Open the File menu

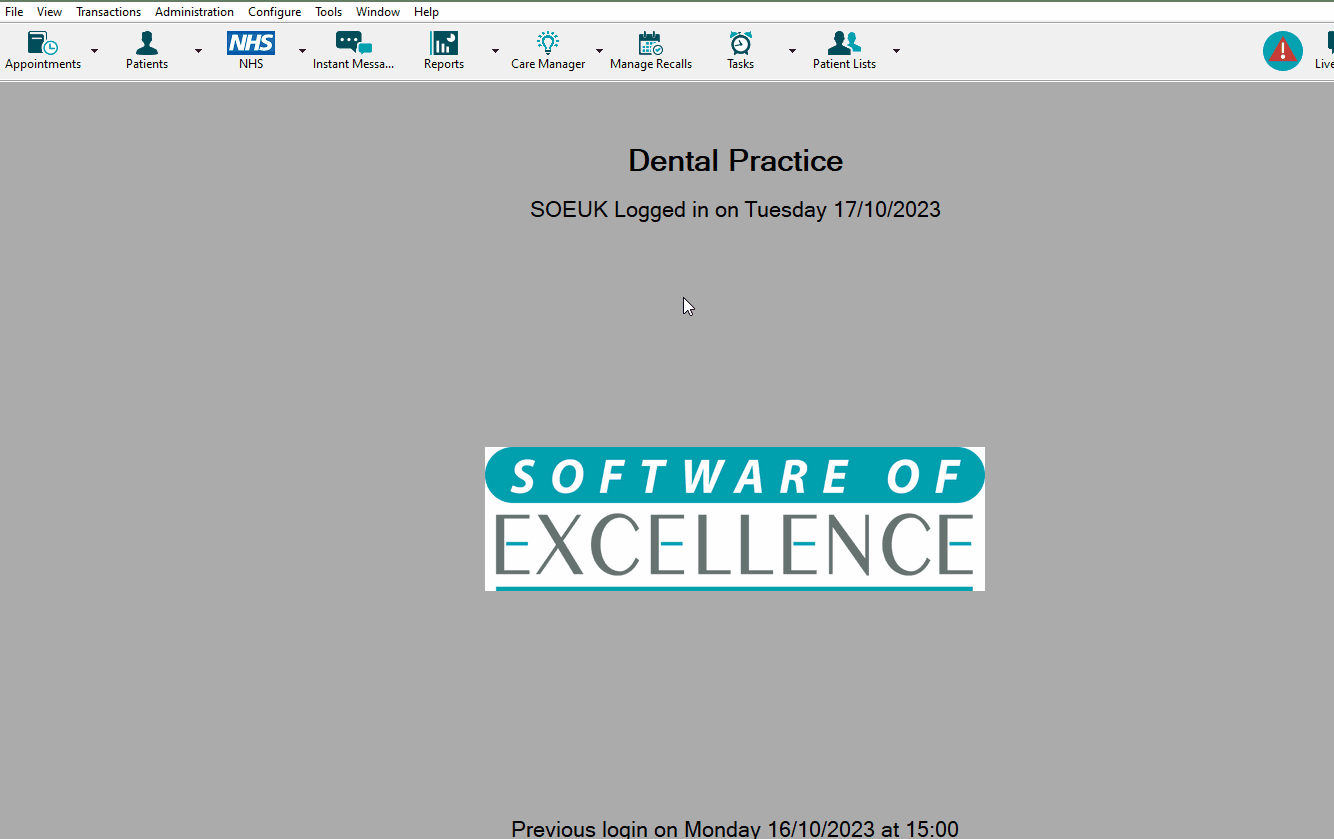(14, 12)
